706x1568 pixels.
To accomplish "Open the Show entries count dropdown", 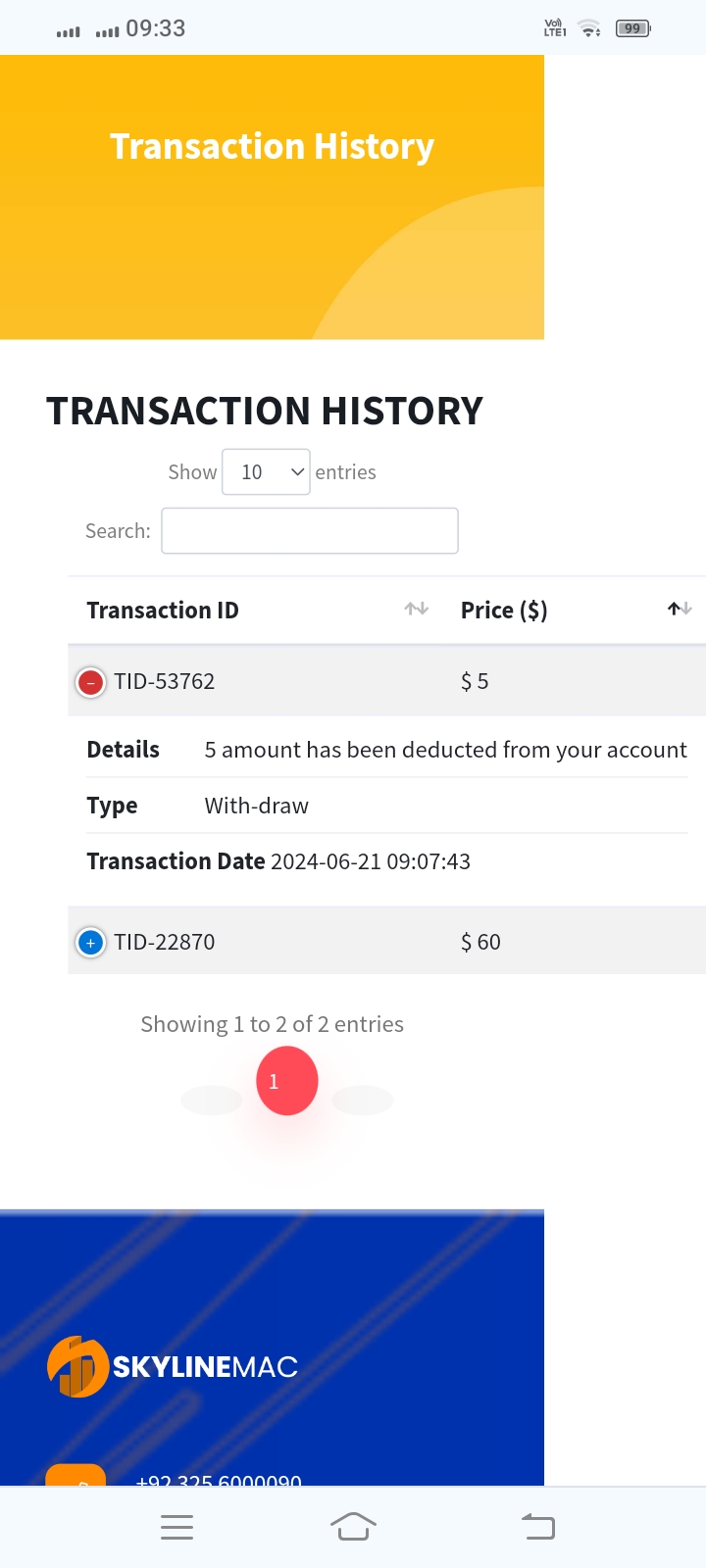I will (x=266, y=472).
